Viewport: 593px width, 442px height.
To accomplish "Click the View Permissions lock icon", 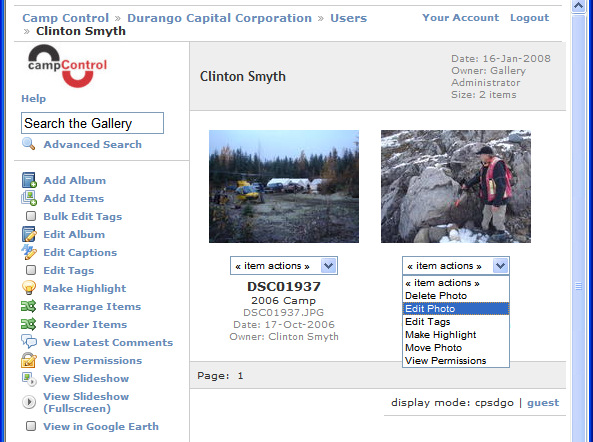I will point(29,360).
